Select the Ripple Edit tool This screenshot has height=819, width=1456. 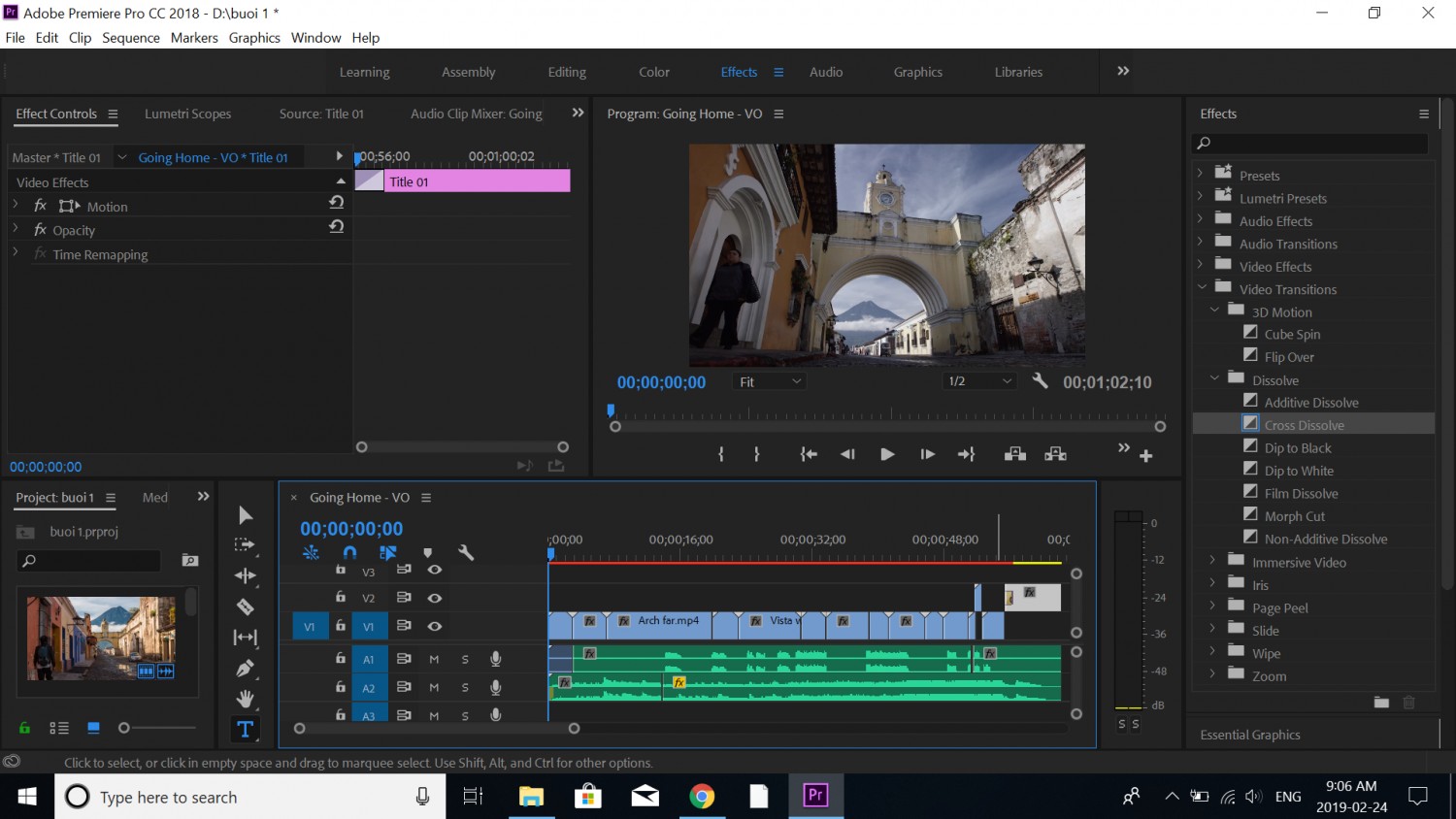[246, 575]
